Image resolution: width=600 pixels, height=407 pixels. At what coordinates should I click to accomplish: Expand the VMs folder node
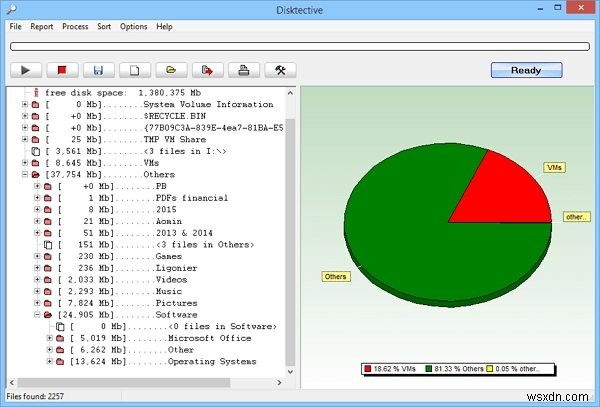(x=25, y=163)
